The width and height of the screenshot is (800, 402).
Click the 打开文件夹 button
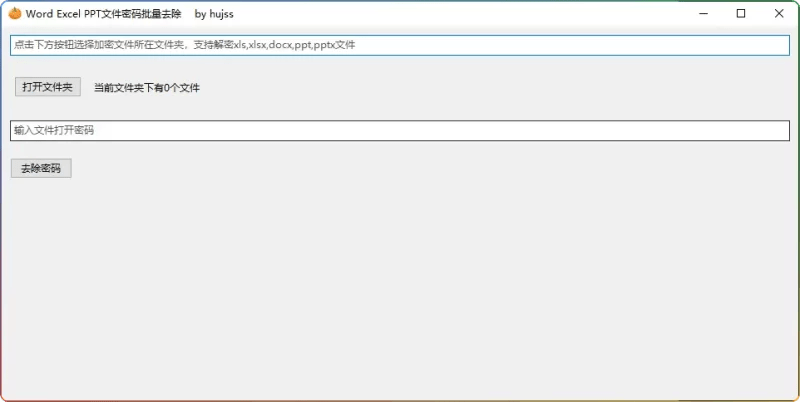(47, 87)
